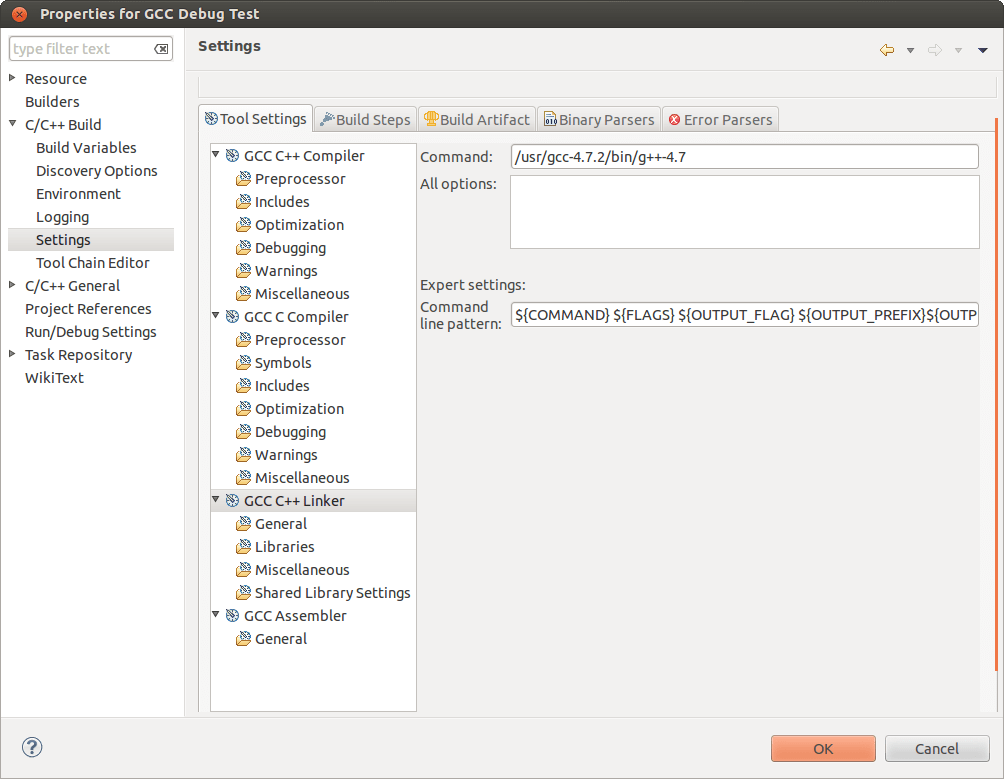Click the C++ Compiler Warnings option icon
Viewport: 1004px width, 779px height.
click(x=243, y=271)
